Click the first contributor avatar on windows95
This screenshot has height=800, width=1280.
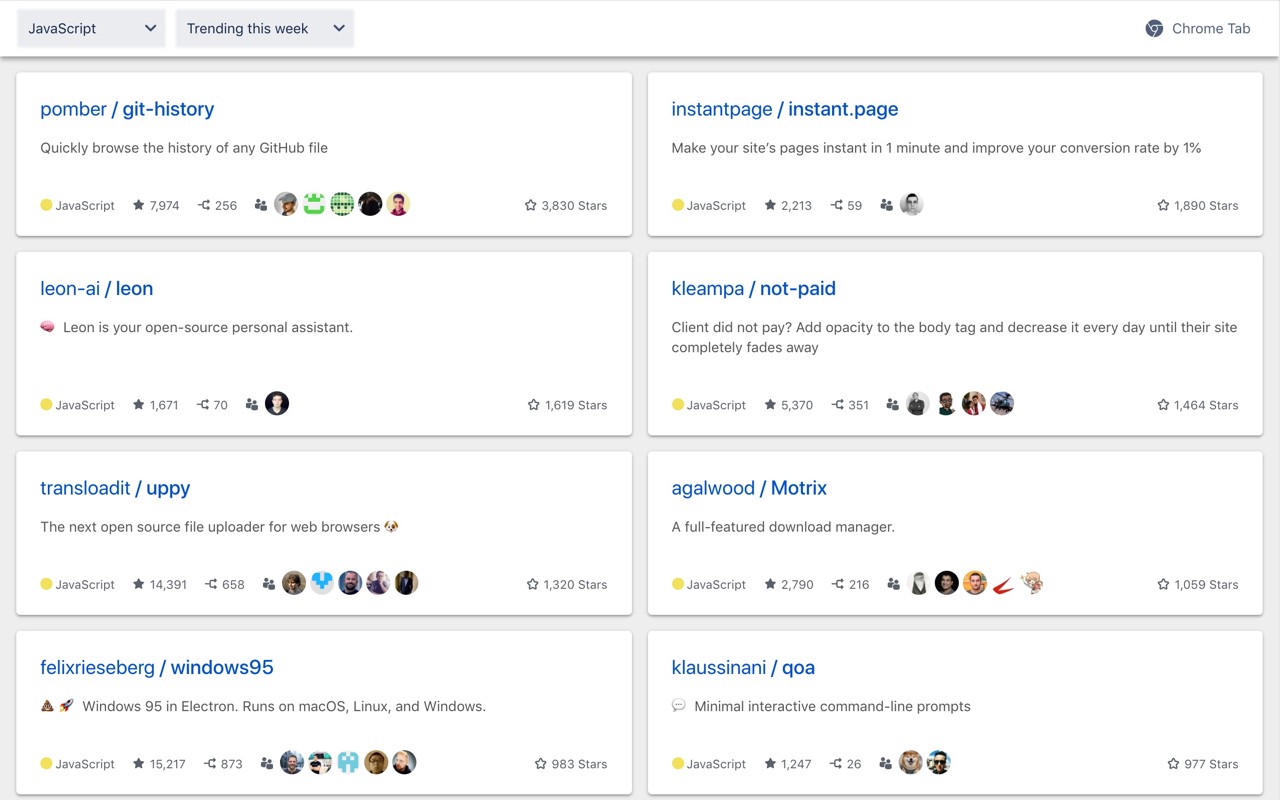292,762
